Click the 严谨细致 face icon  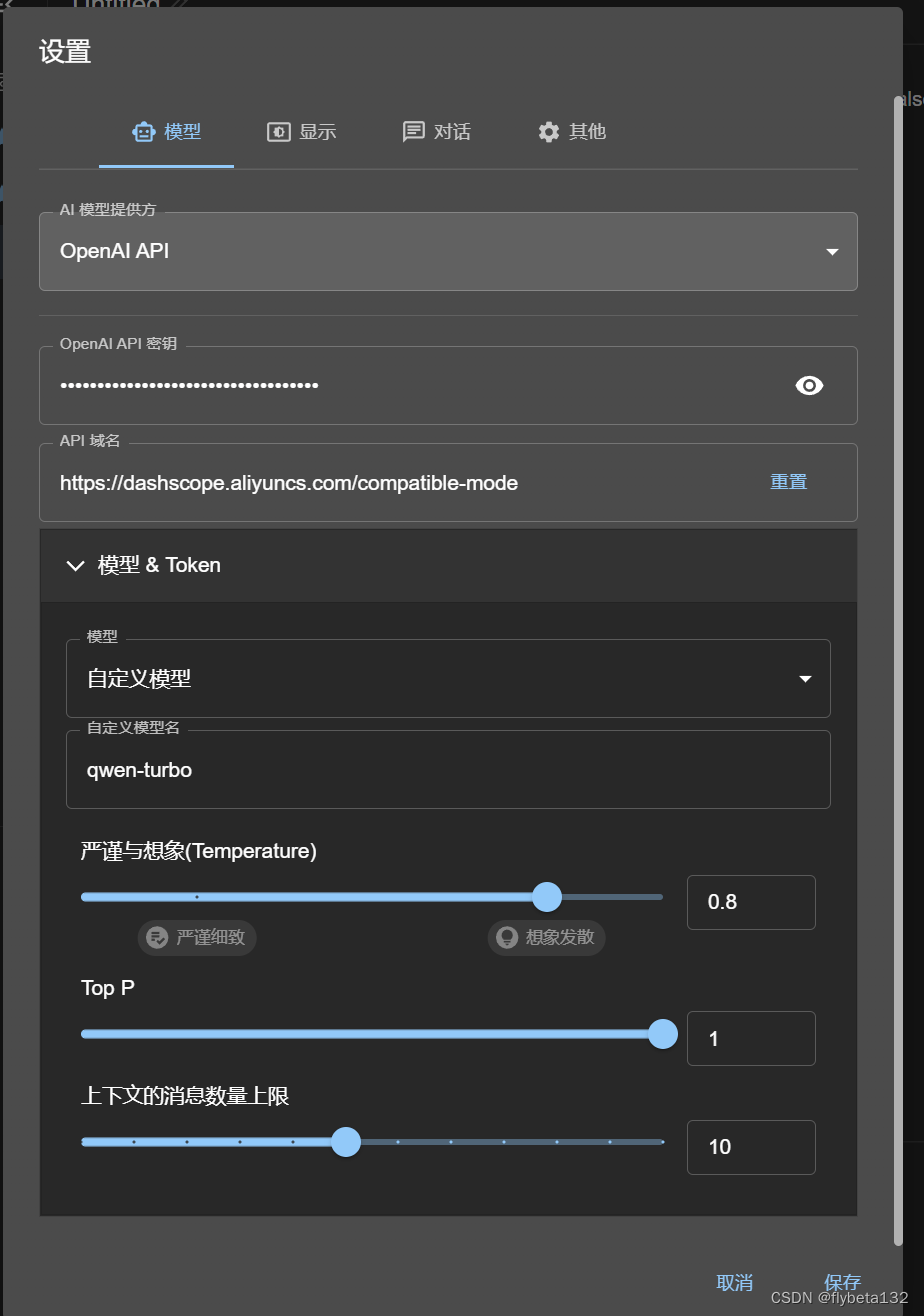point(156,937)
